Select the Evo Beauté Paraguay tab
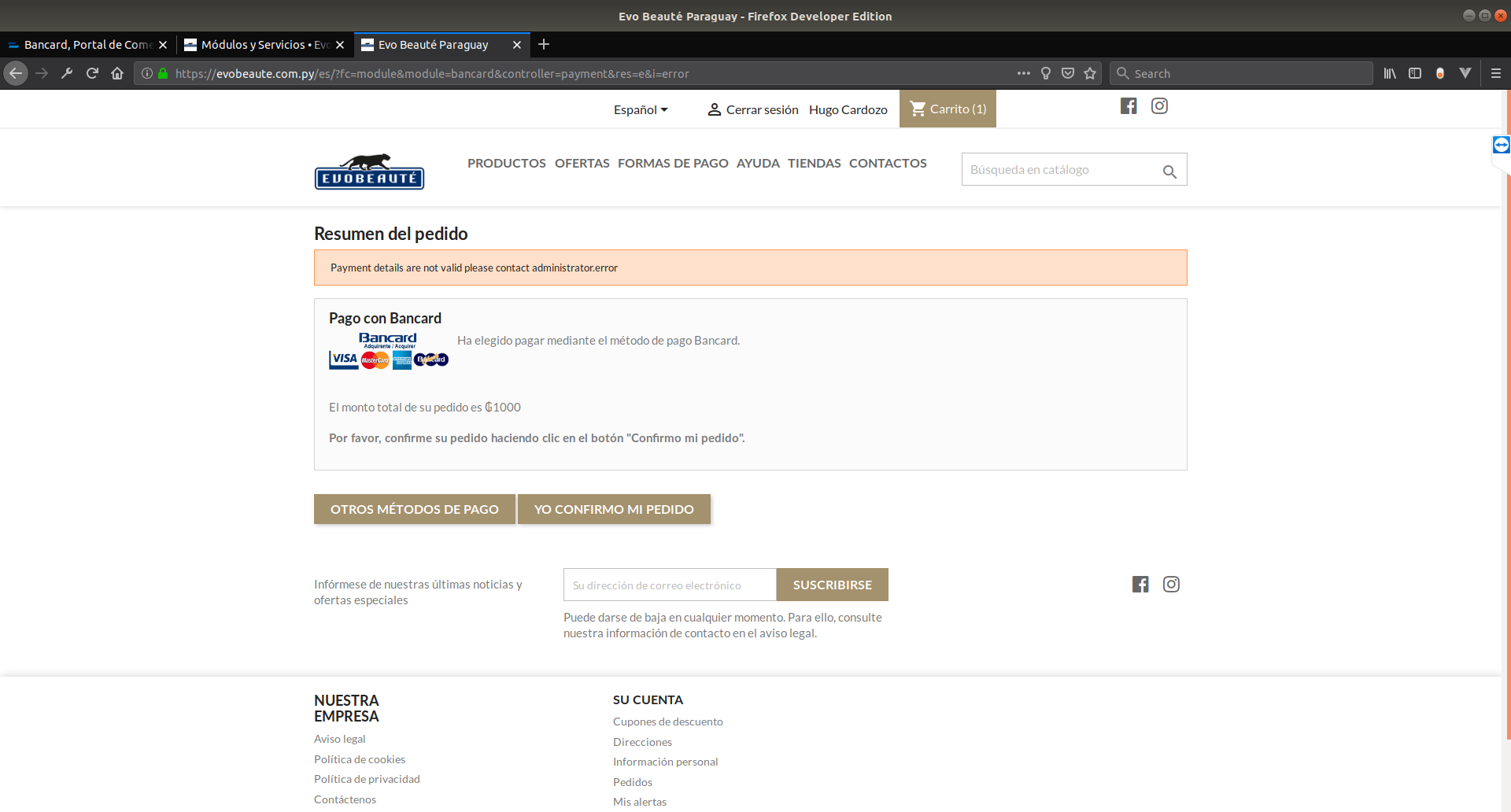Screen dimensions: 1511x812 pos(442,45)
